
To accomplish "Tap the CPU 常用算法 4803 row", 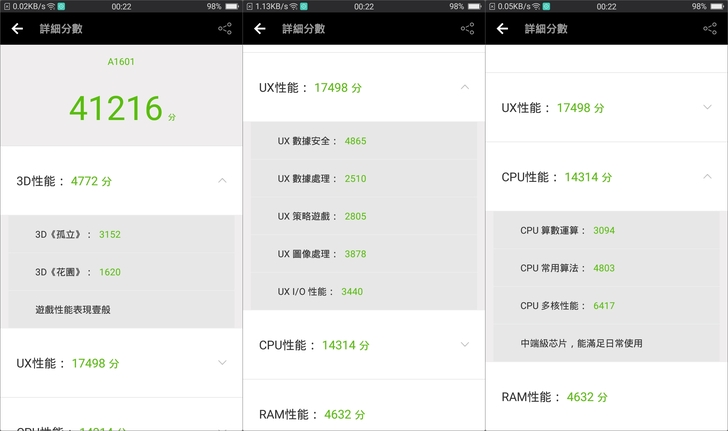I will [606, 268].
